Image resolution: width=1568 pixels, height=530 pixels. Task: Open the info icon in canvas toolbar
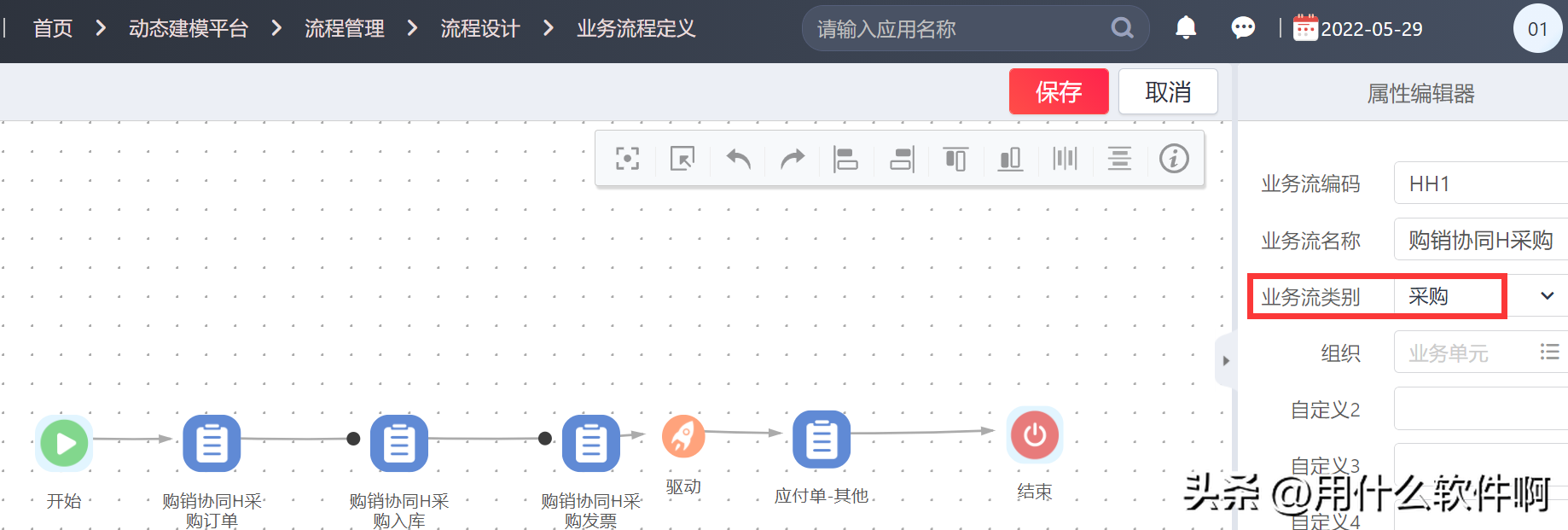coord(1174,159)
